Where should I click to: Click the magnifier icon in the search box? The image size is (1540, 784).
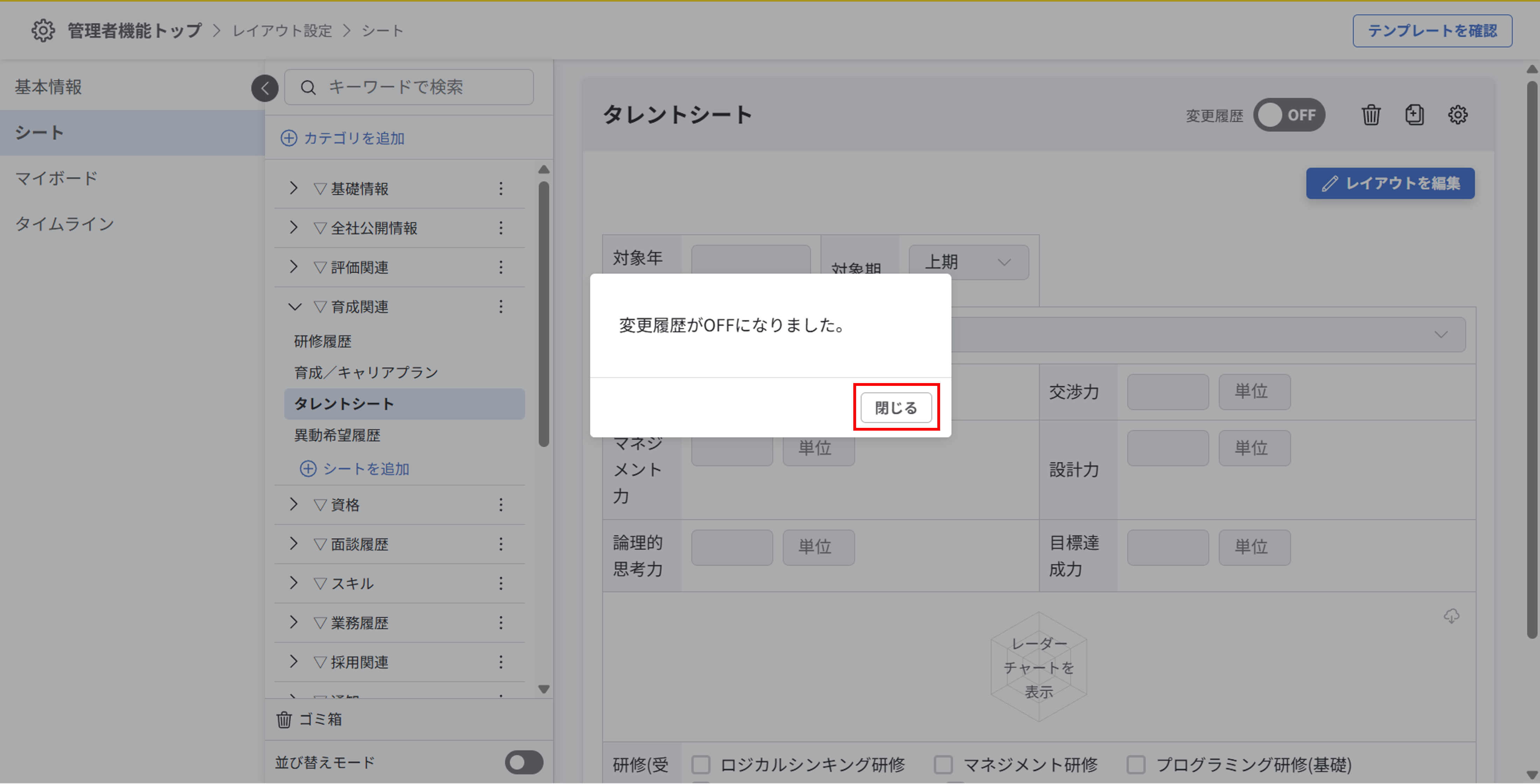[308, 87]
